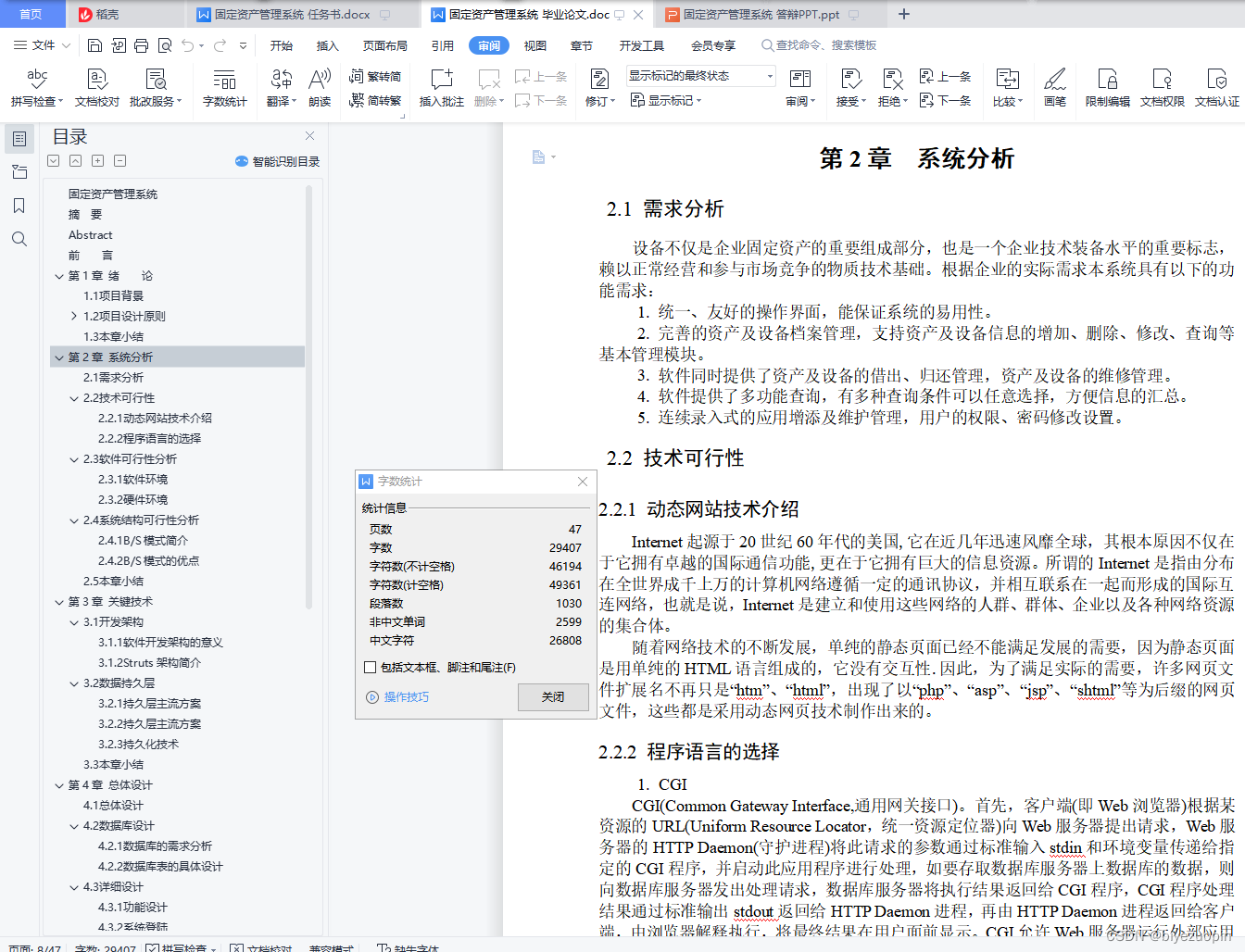The width and height of the screenshot is (1245, 952).
Task: Click 操作技巧 link in word count dialog
Action: [398, 696]
